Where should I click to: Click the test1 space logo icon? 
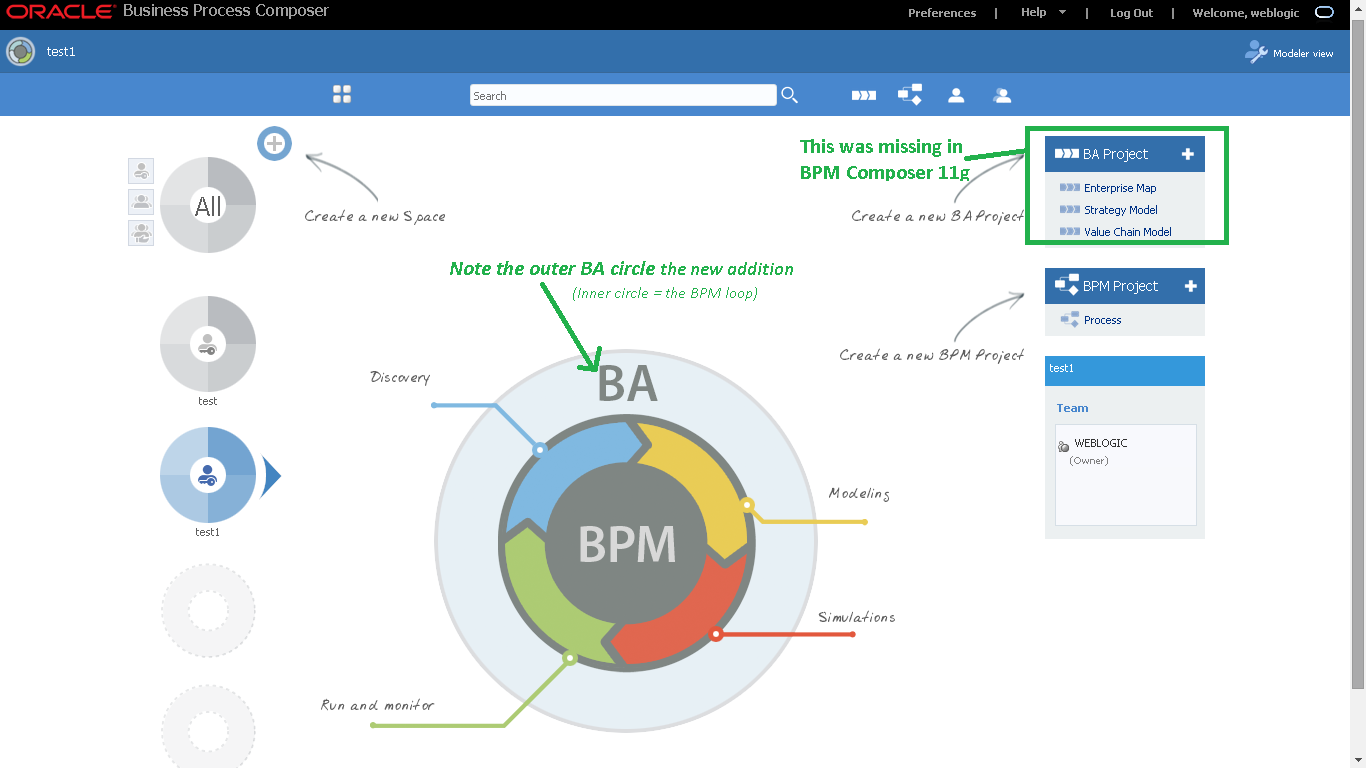pyautogui.click(x=20, y=52)
